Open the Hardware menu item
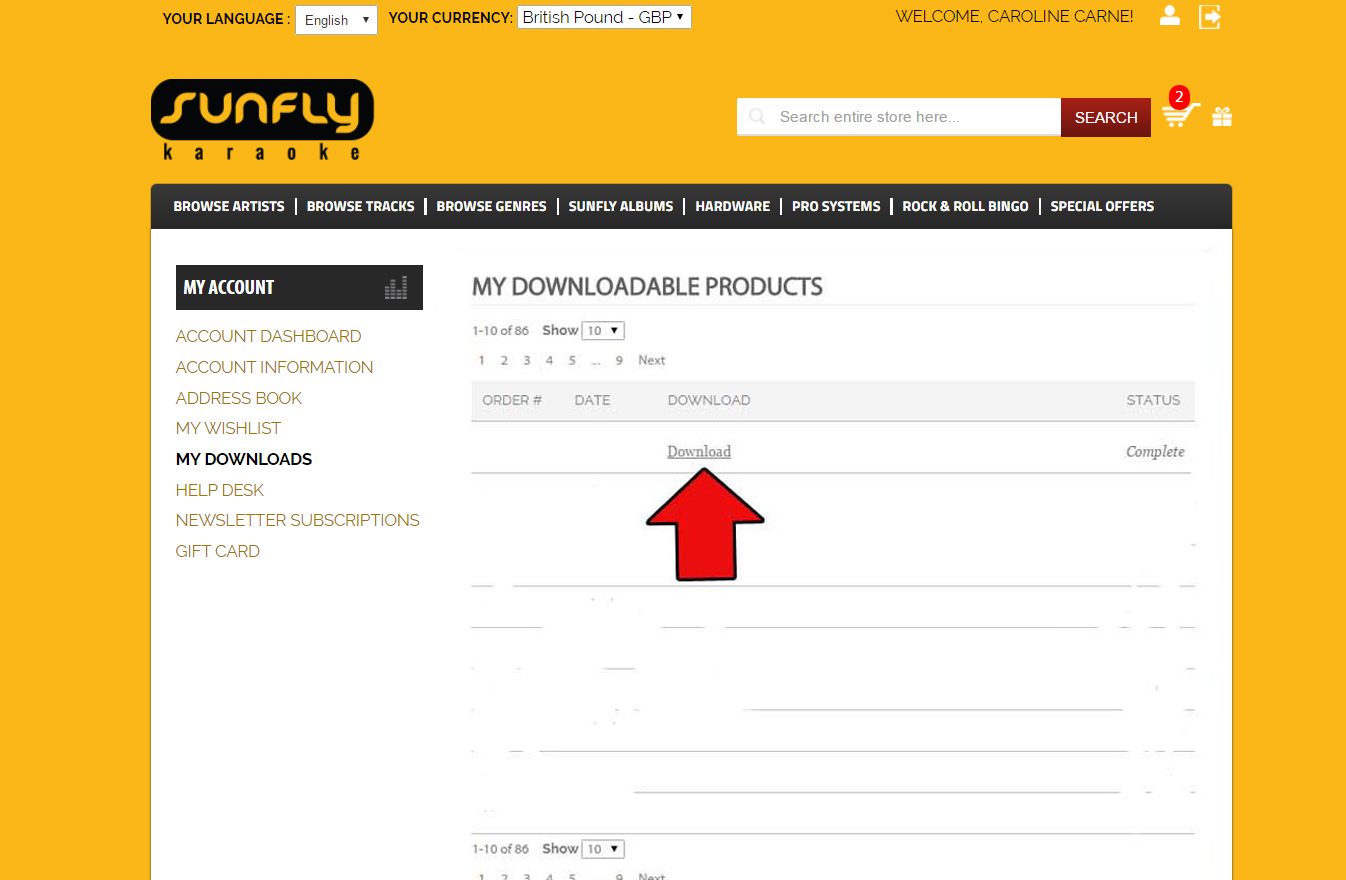1346x880 pixels. [x=733, y=206]
